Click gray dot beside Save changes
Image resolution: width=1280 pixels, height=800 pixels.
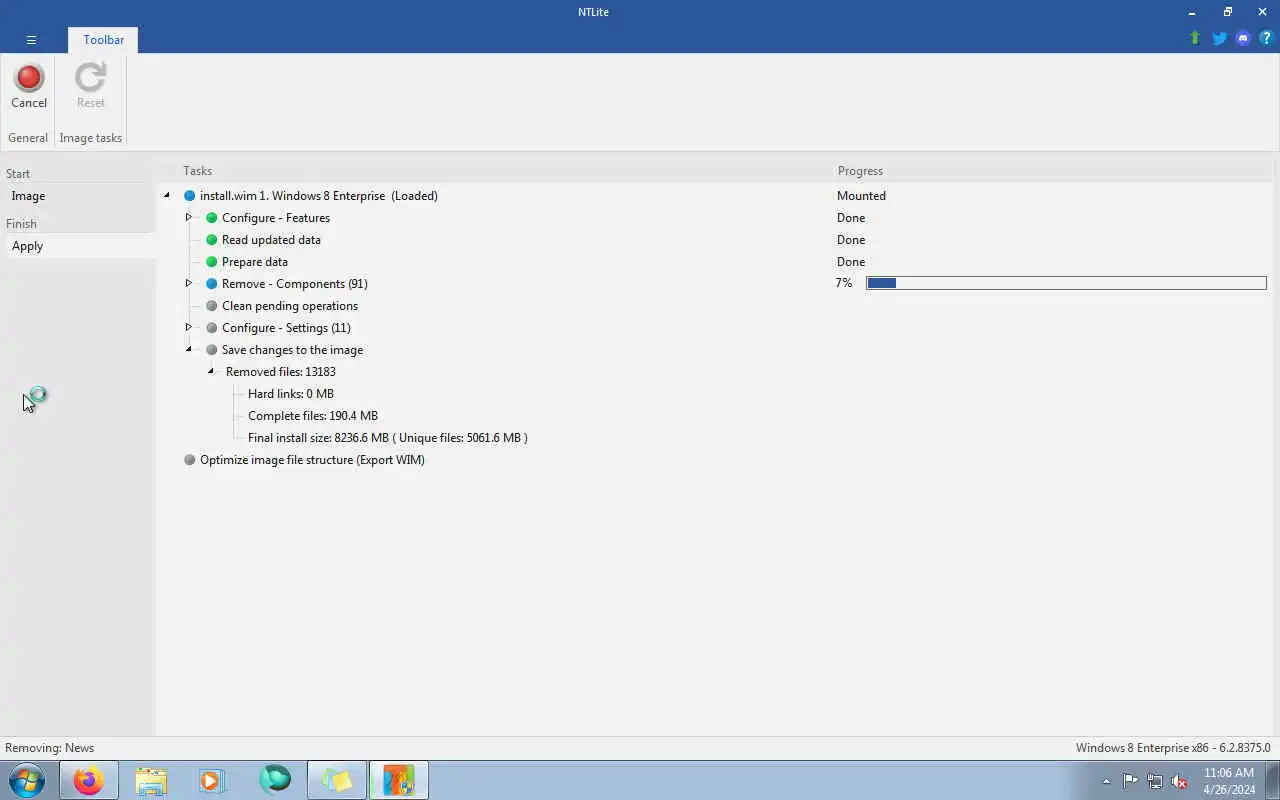[x=212, y=350]
